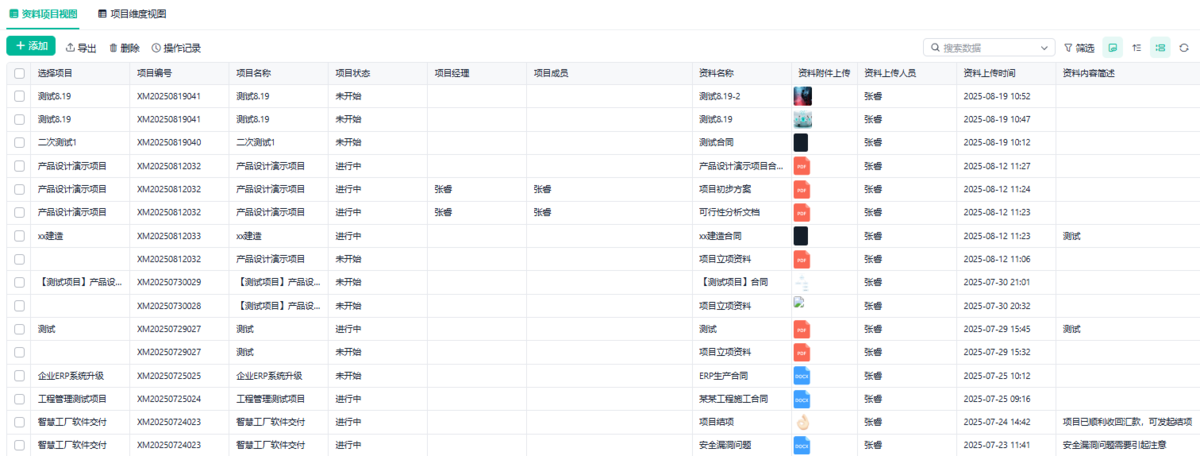This screenshot has height=456, width=1200.
Task: Check the row for 测试8.19-2
Action: (19, 96)
